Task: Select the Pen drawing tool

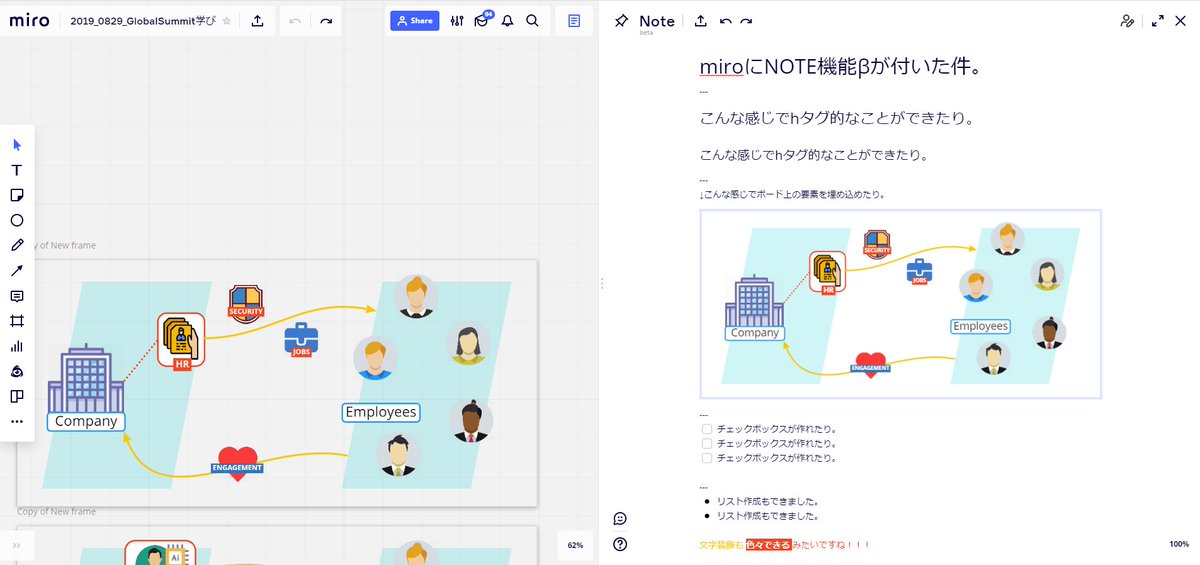Action: click(17, 245)
